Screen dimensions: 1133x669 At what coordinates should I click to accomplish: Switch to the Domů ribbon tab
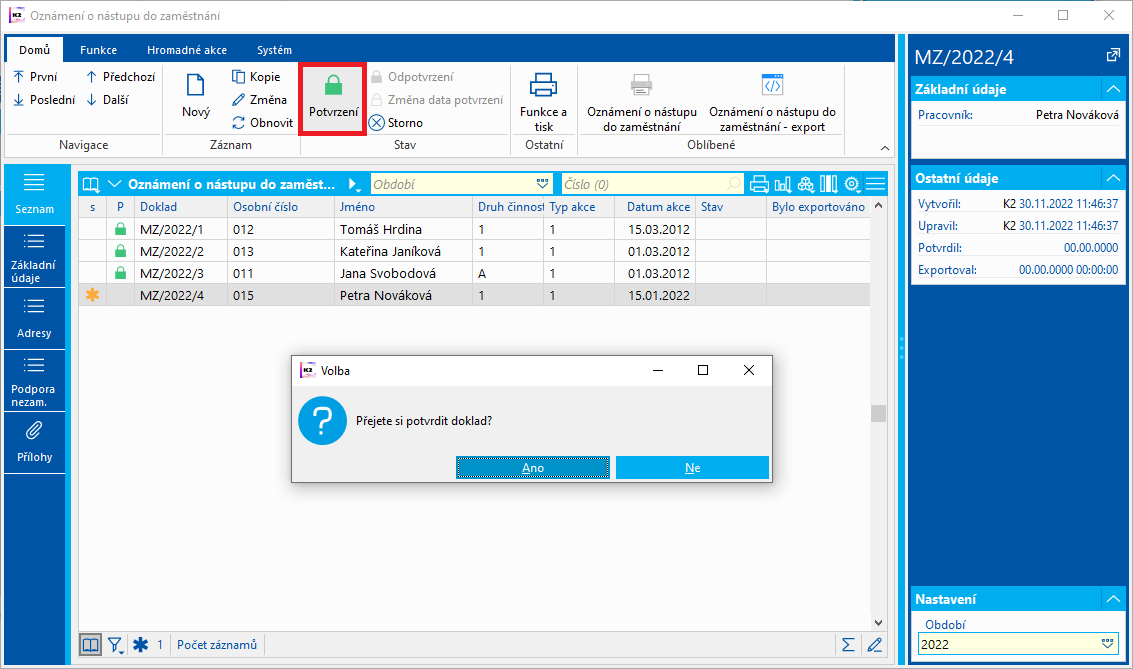pos(35,50)
